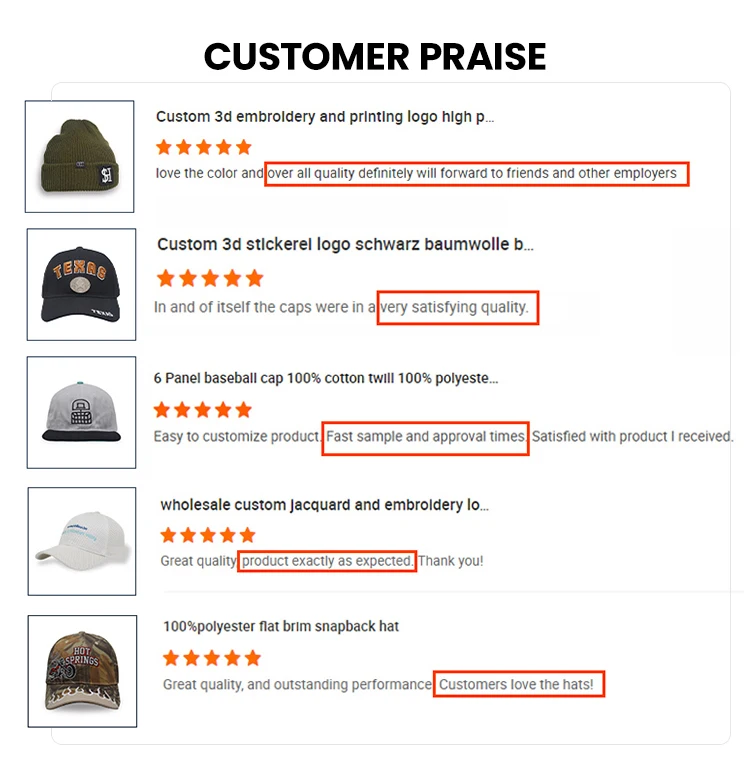750x761 pixels.
Task: Click the white baseball cap thumbnail
Action: [81, 541]
